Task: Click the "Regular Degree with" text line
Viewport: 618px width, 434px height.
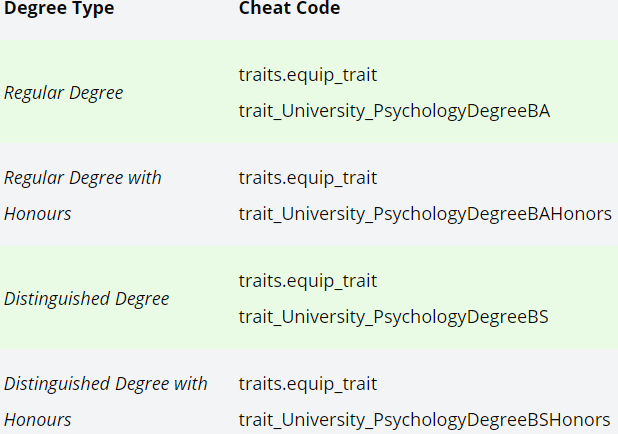Action: coord(83,178)
